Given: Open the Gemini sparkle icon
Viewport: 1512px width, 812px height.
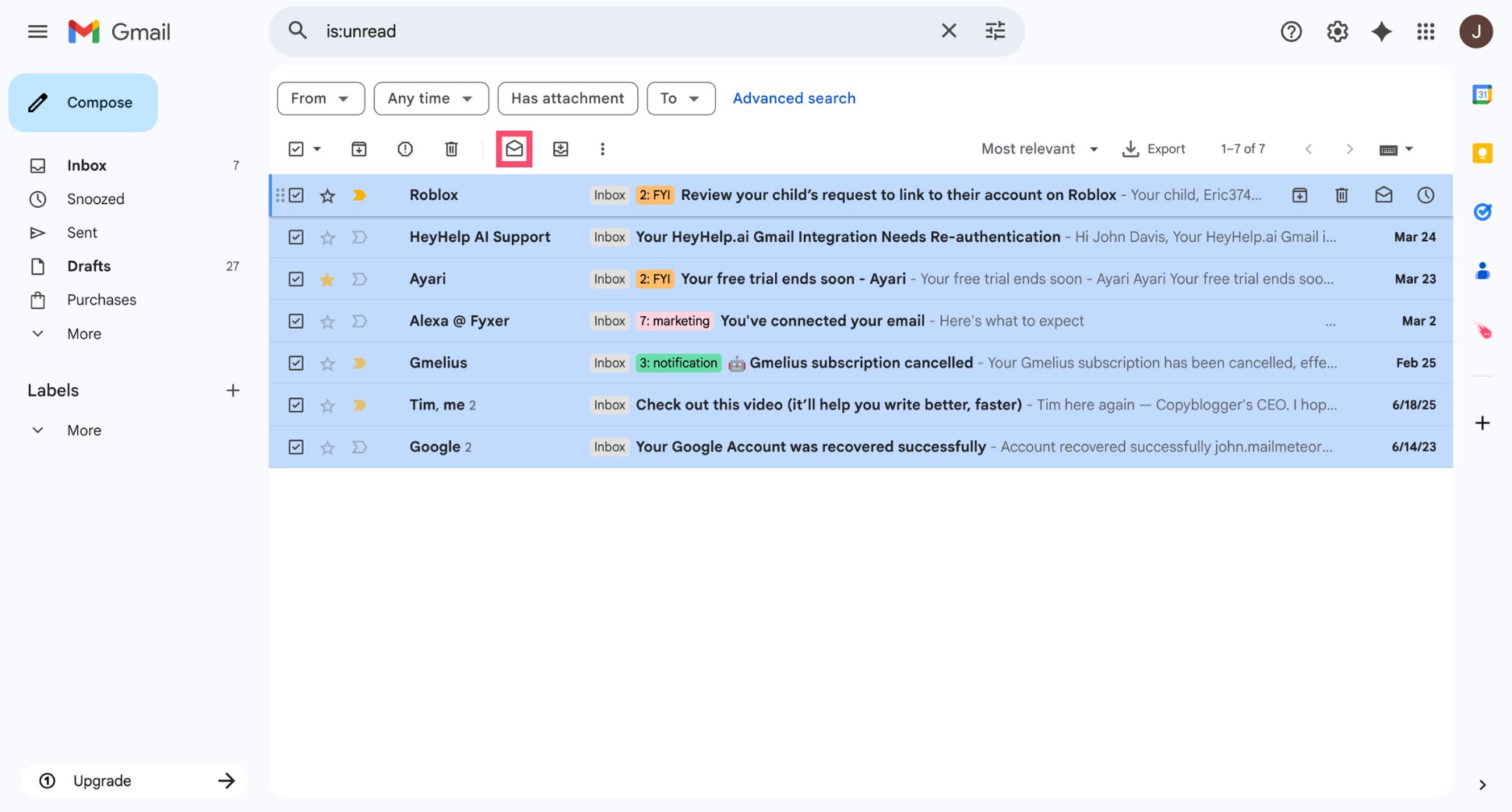Looking at the screenshot, I should coord(1381,31).
